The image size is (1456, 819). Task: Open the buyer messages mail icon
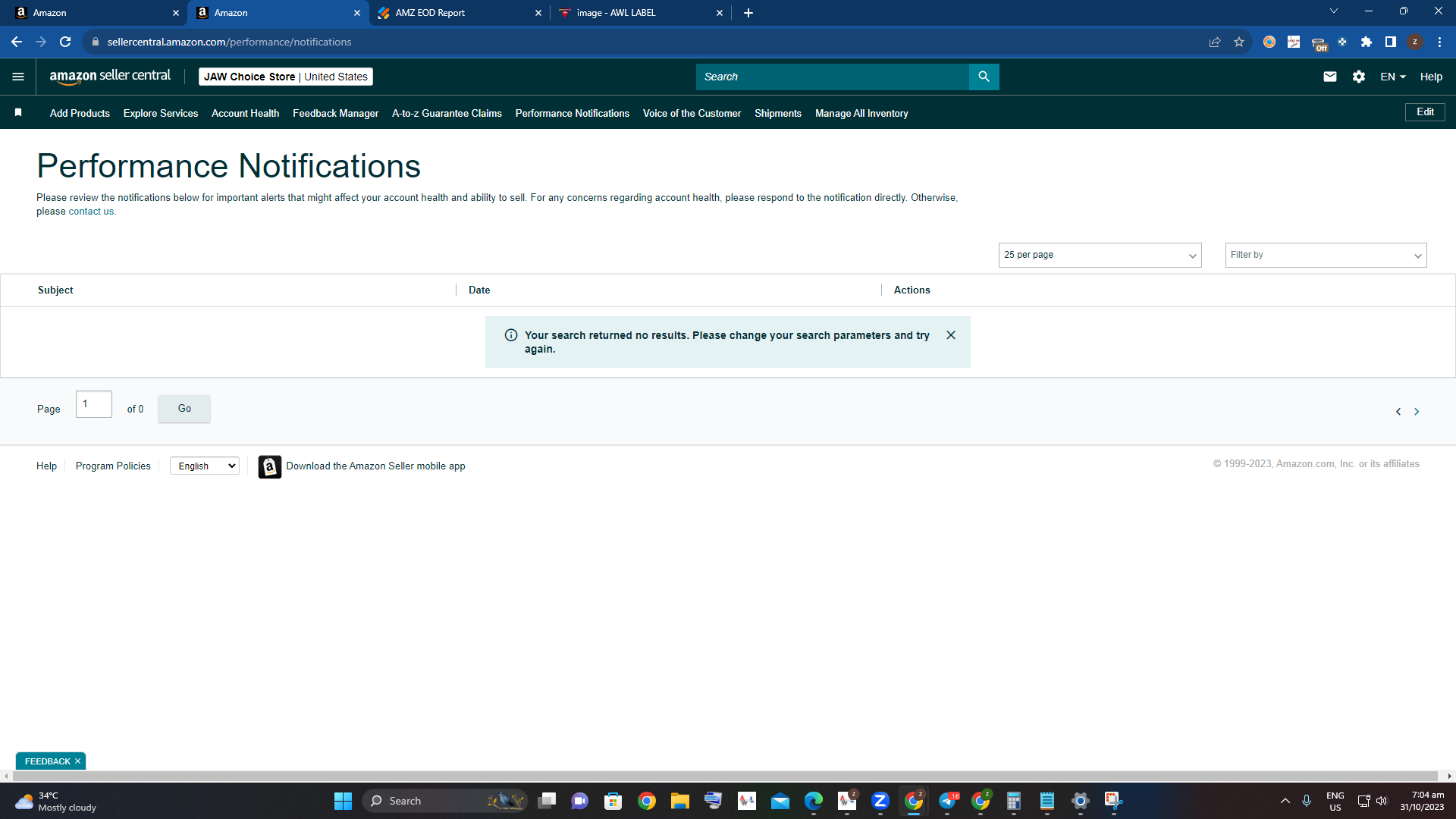(1330, 77)
